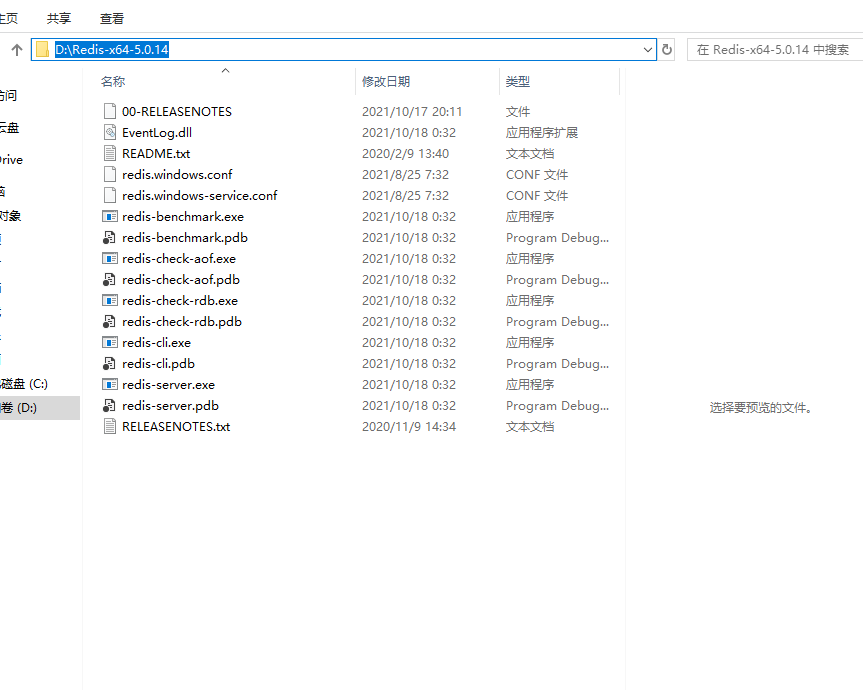Click the redis-check-aof.pdb file icon

[x=110, y=280]
